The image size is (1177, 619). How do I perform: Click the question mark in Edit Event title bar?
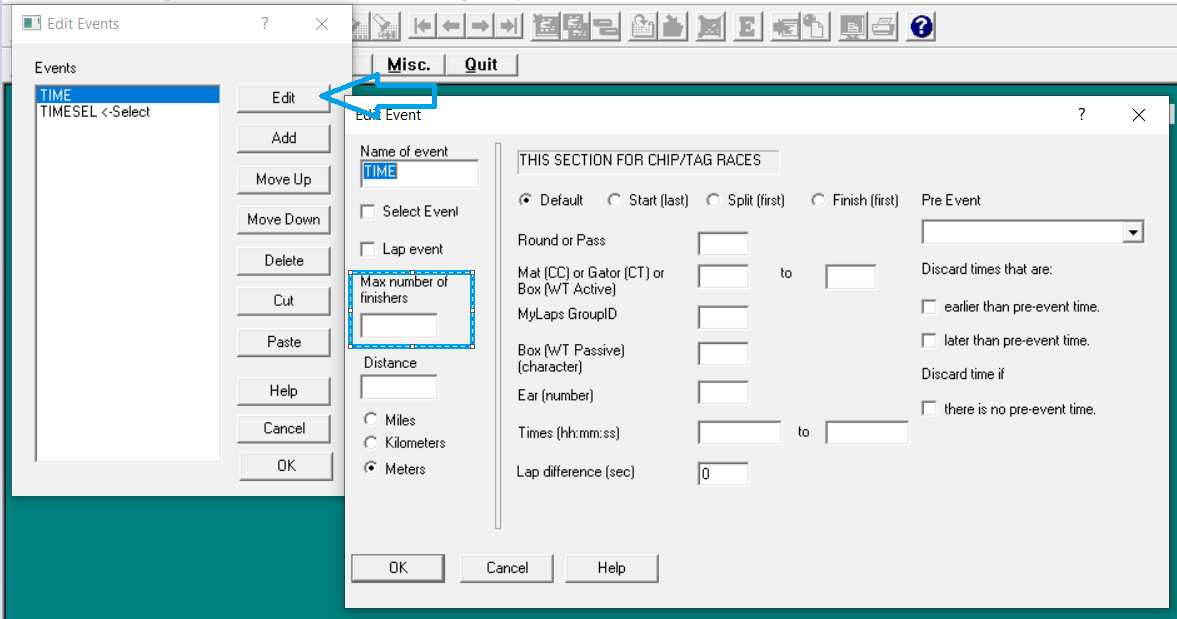1082,114
